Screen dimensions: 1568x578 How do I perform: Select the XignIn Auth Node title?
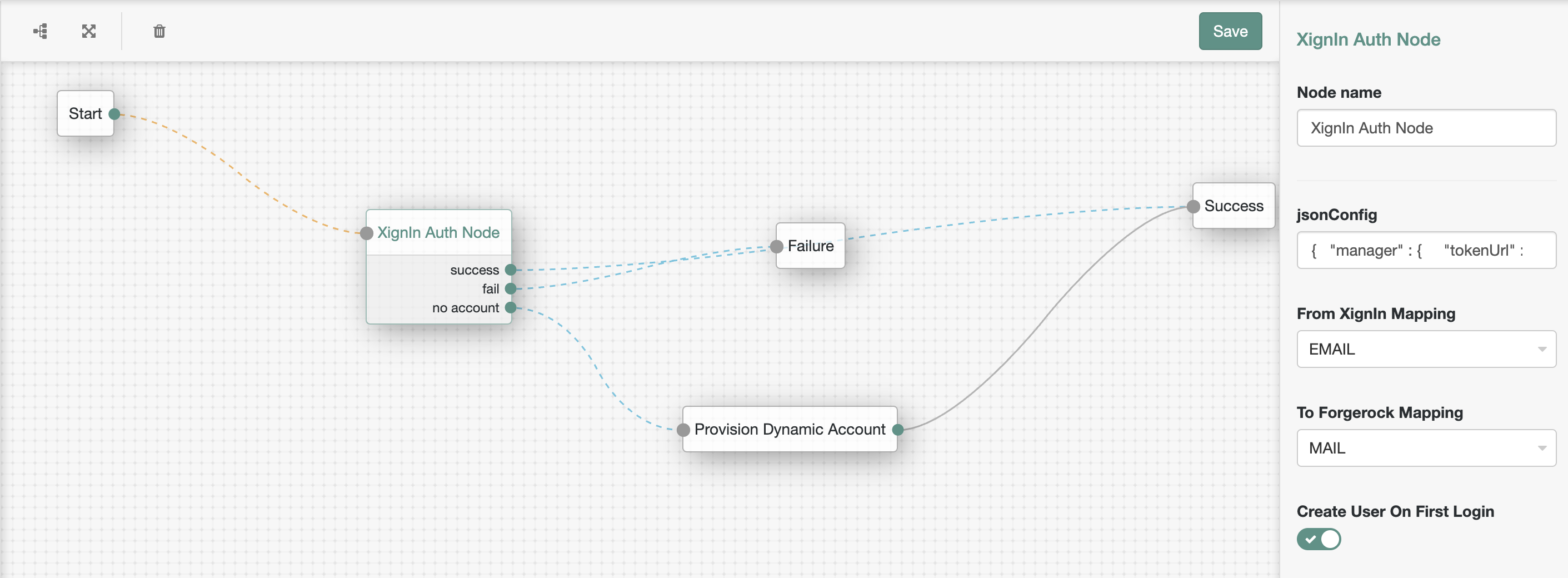[438, 233]
